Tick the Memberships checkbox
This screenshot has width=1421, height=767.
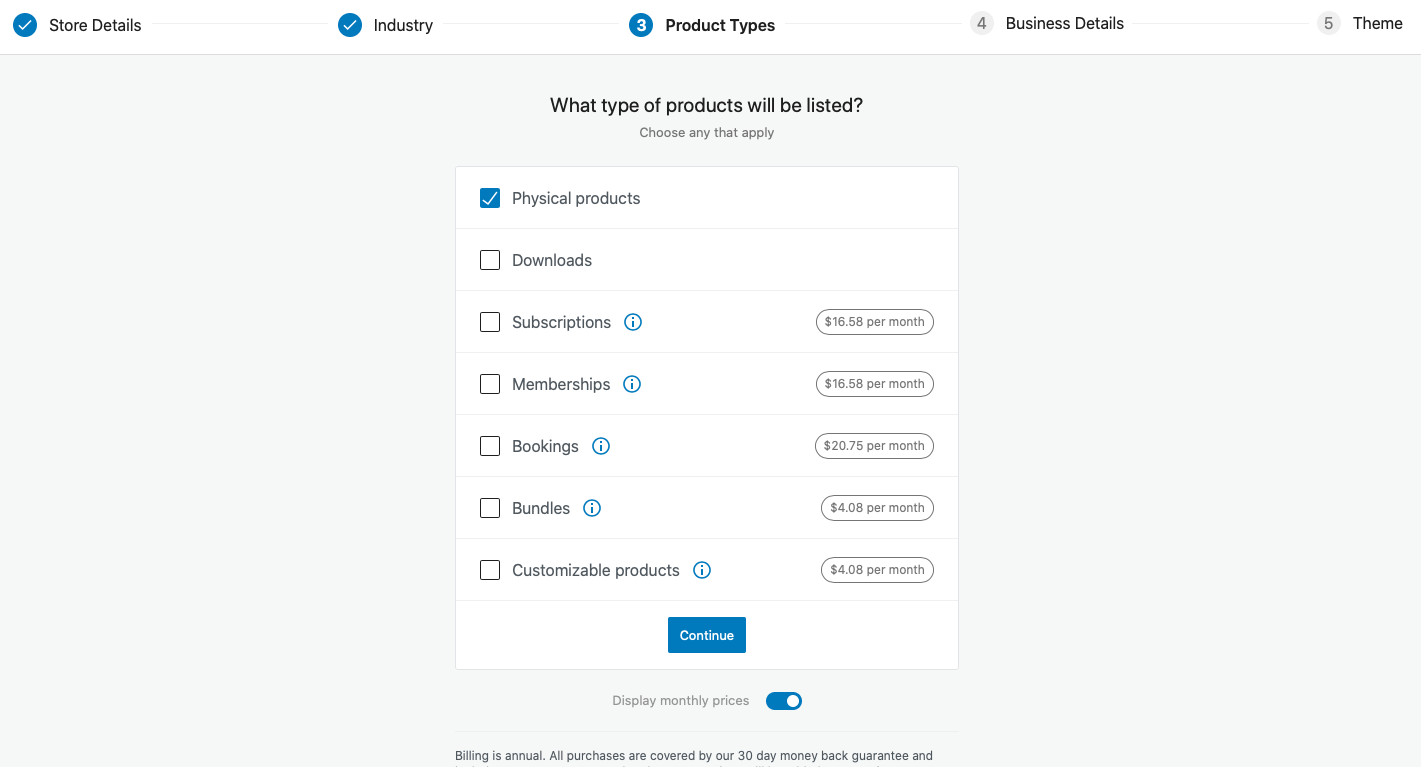[490, 384]
